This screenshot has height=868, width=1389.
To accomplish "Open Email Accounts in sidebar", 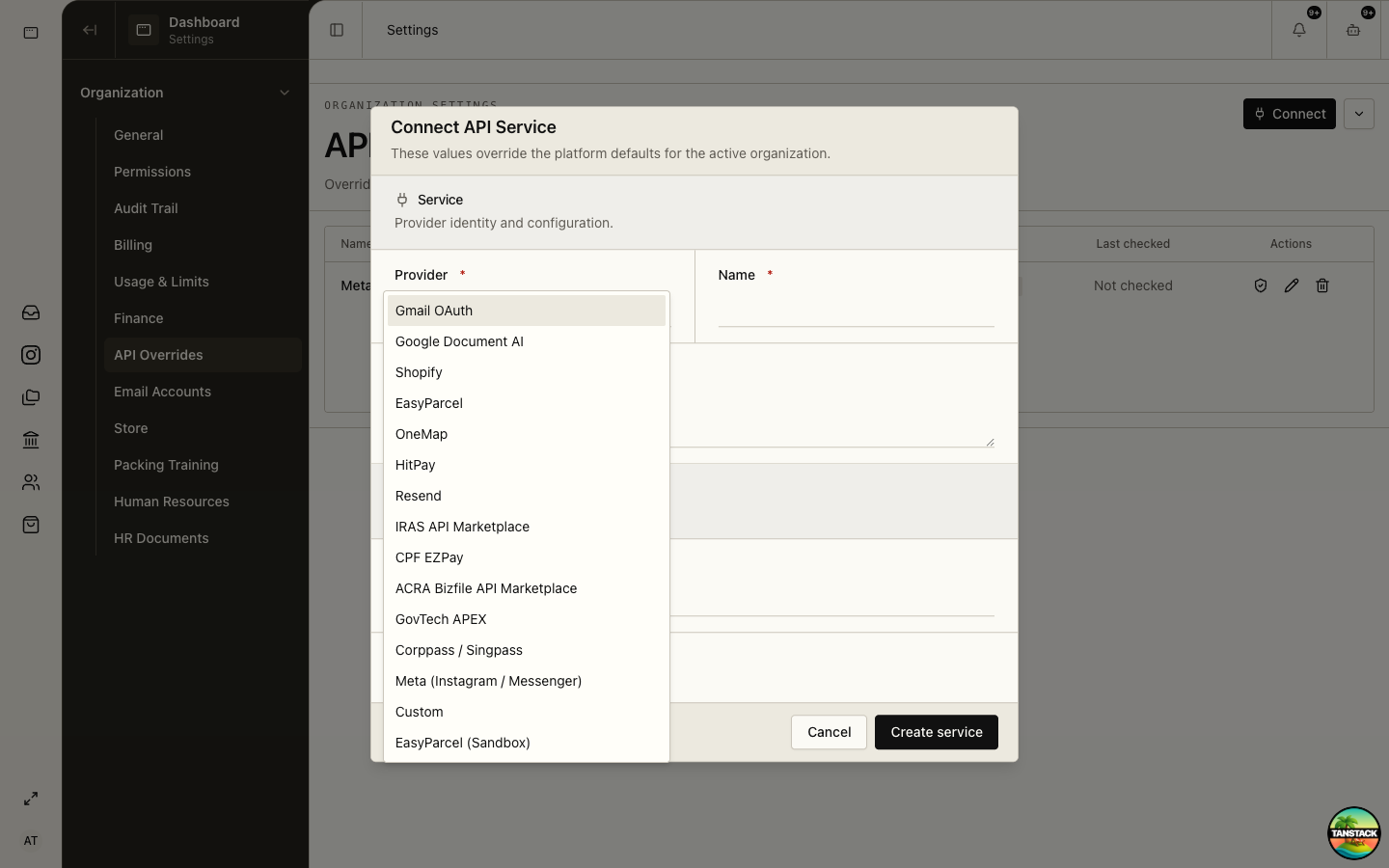I will pos(203,392).
